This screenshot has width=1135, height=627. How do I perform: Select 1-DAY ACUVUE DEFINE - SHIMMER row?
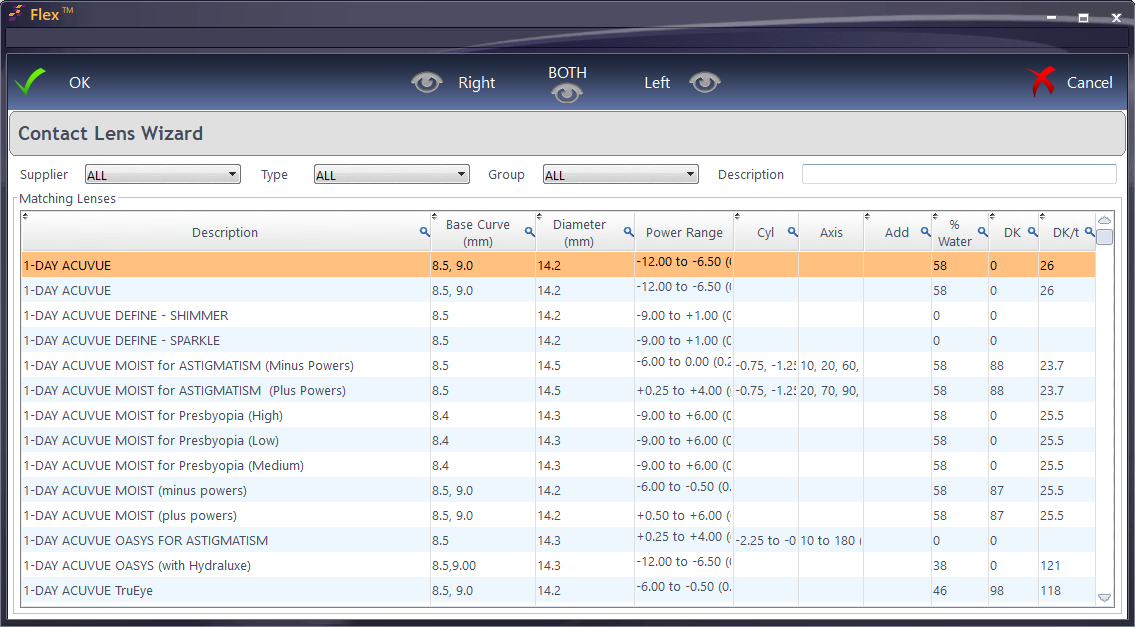click(558, 316)
